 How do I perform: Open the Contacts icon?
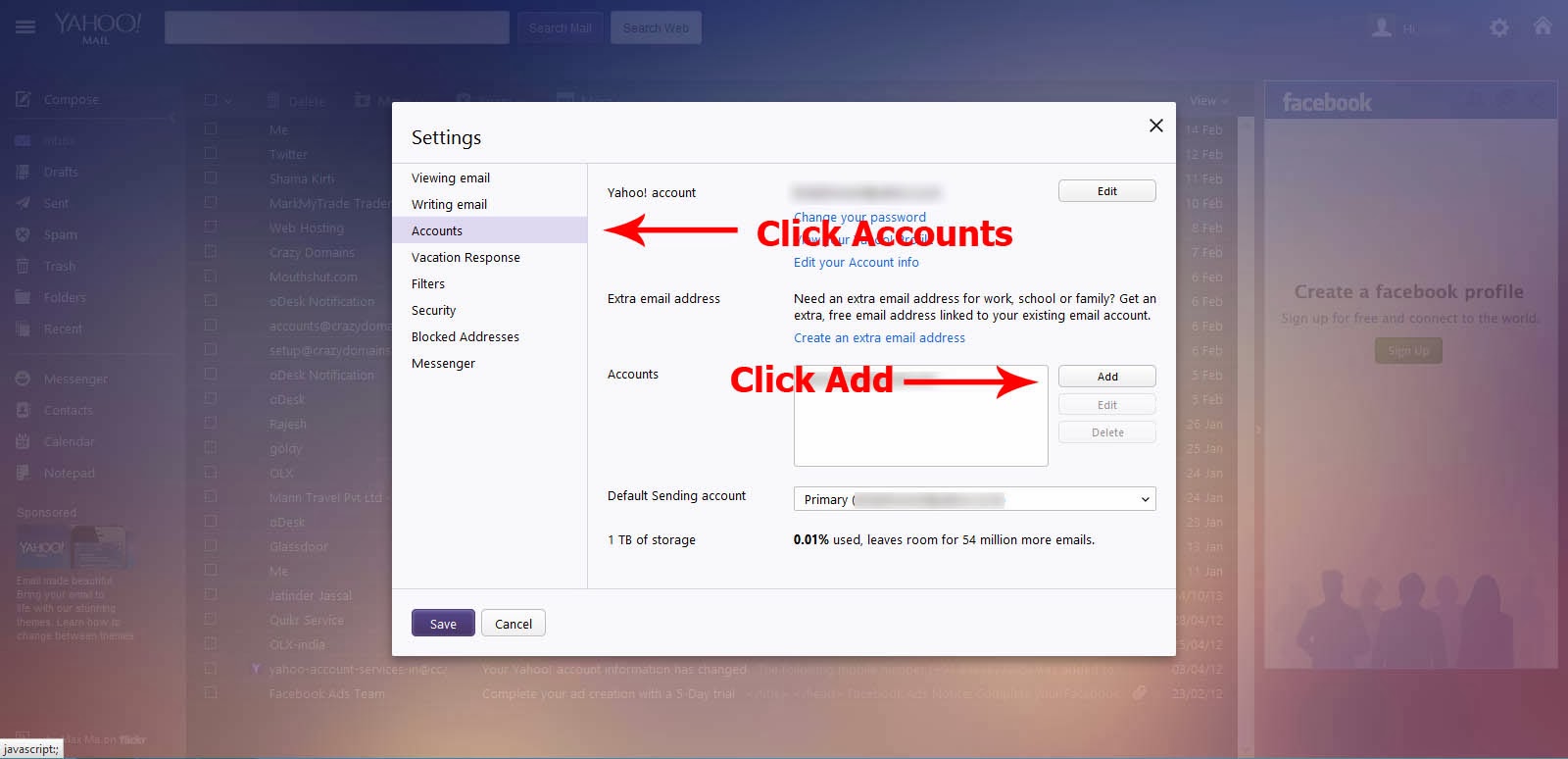coord(23,410)
